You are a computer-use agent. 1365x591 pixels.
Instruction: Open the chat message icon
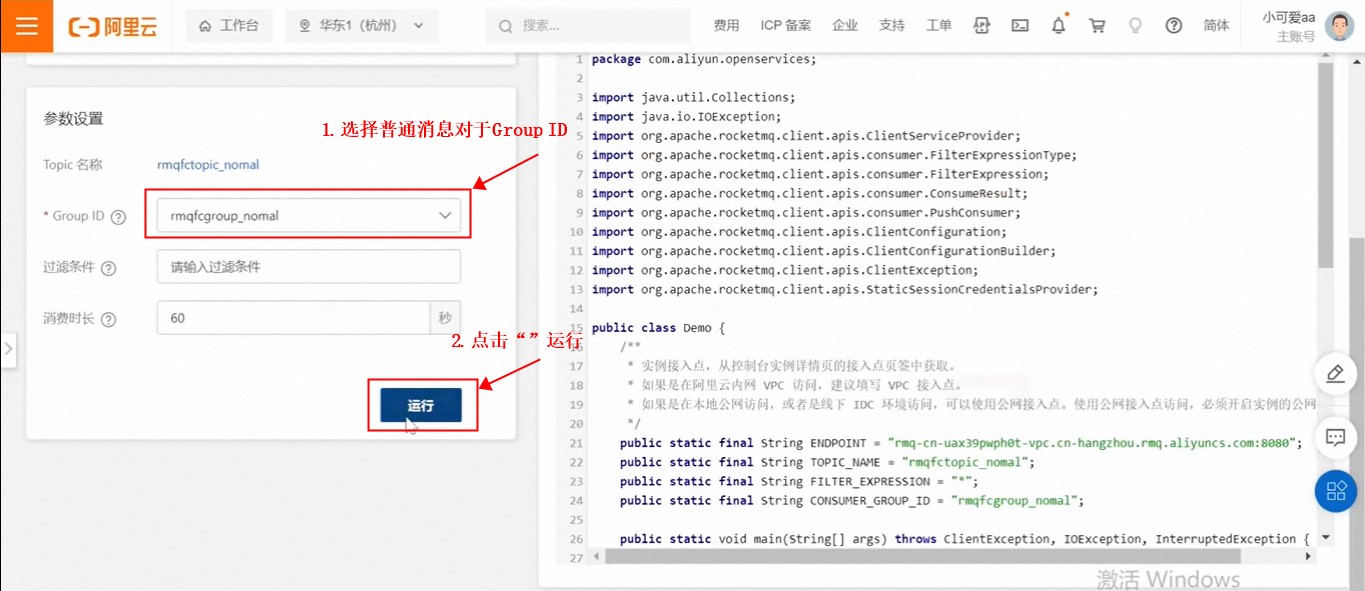click(x=1335, y=437)
